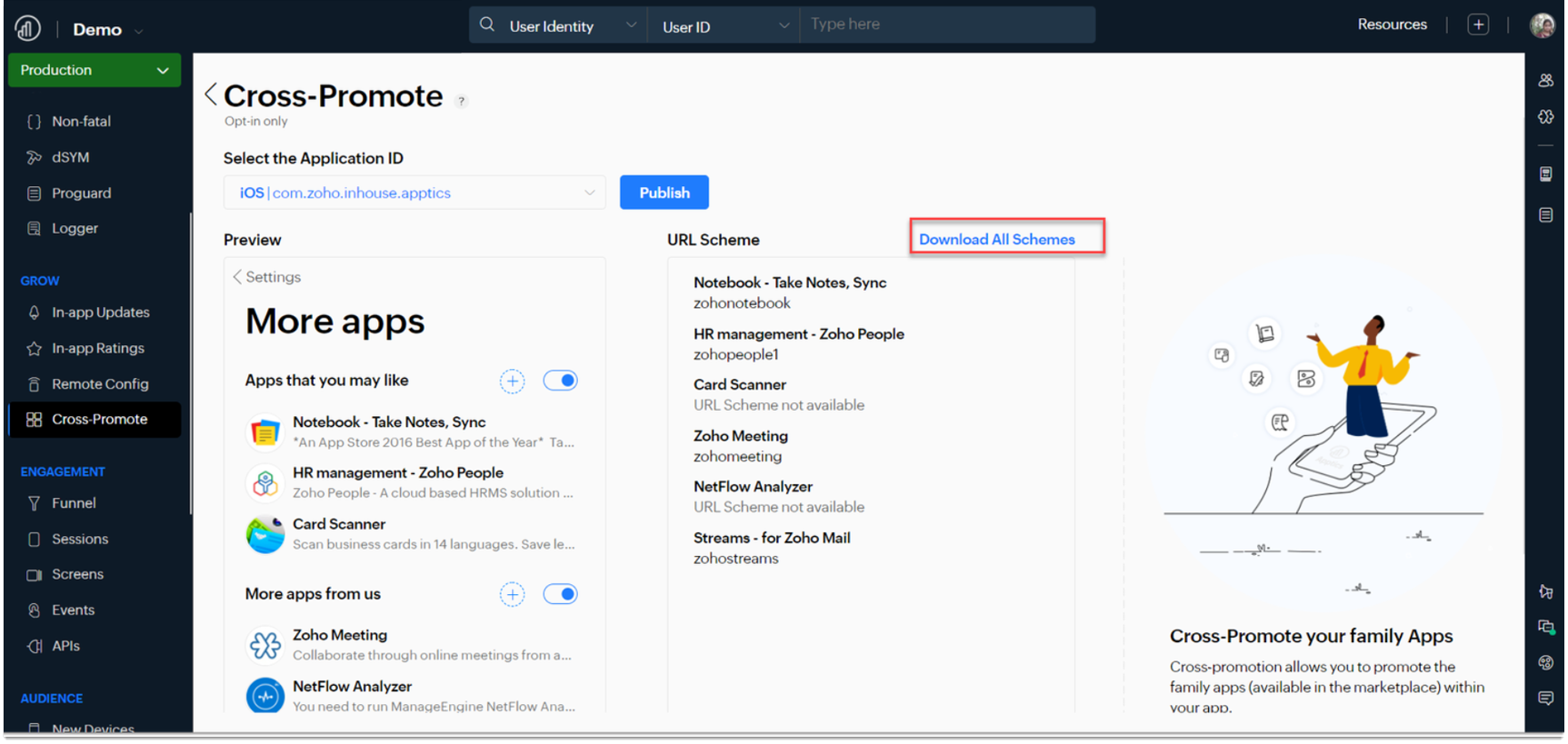
Task: Click the search magnifier icon
Action: coord(487,25)
